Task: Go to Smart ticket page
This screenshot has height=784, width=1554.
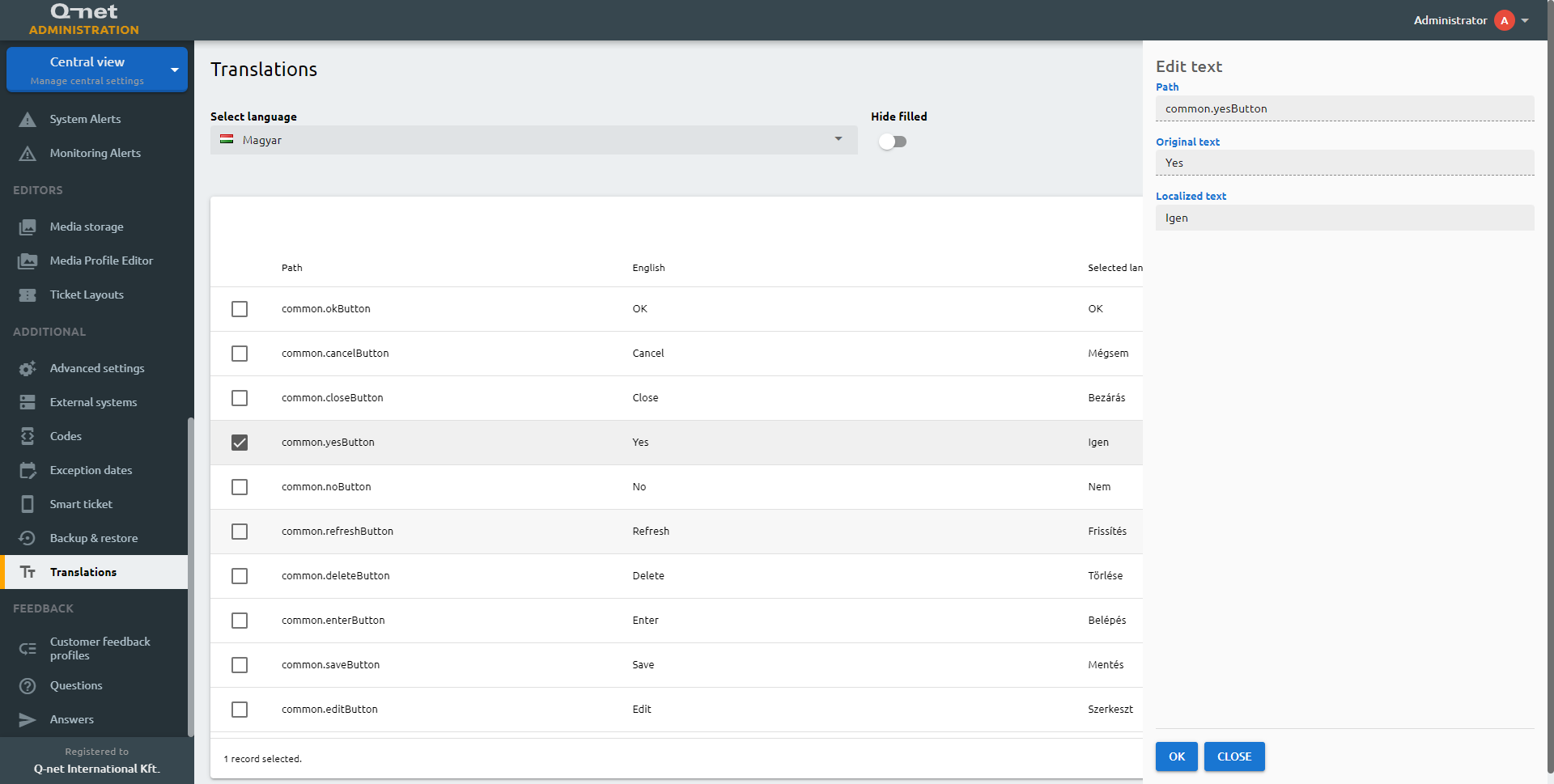Action: 94,504
